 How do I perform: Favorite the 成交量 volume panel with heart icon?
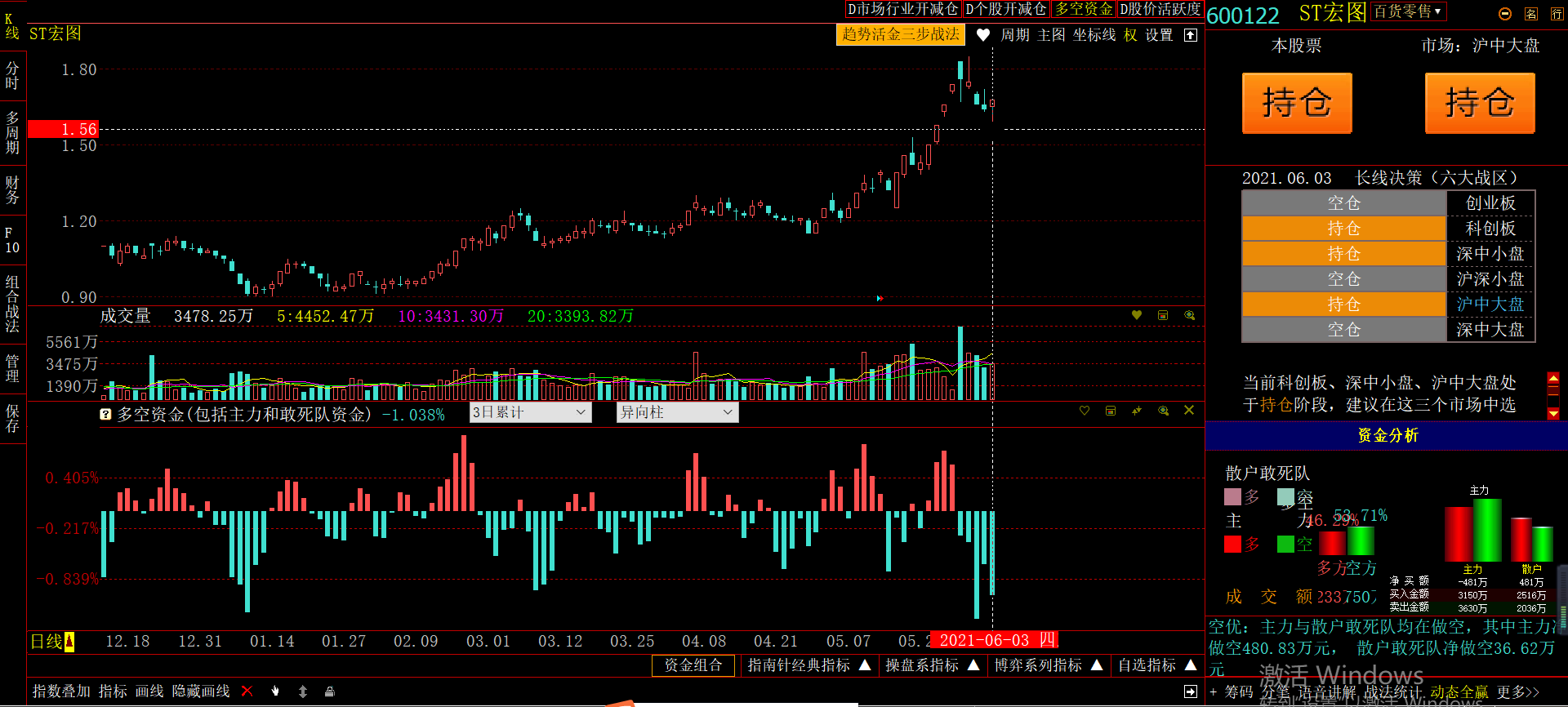1136,315
